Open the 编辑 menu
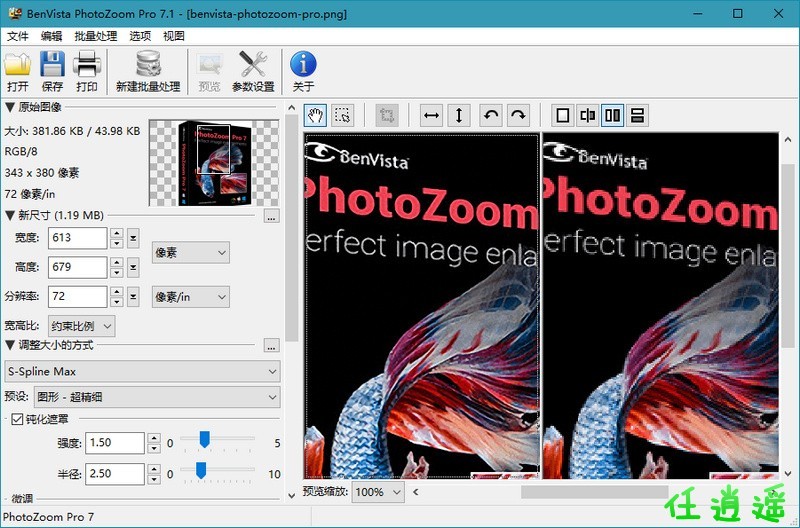 pos(52,36)
